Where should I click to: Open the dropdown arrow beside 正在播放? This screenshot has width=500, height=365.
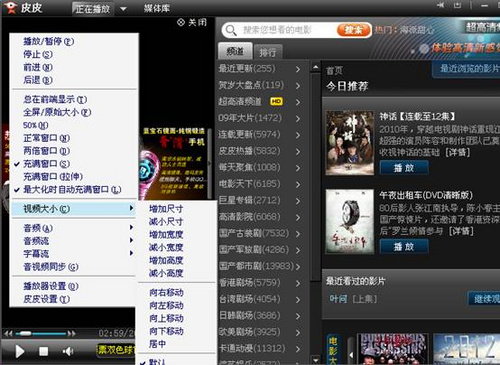(x=123, y=9)
